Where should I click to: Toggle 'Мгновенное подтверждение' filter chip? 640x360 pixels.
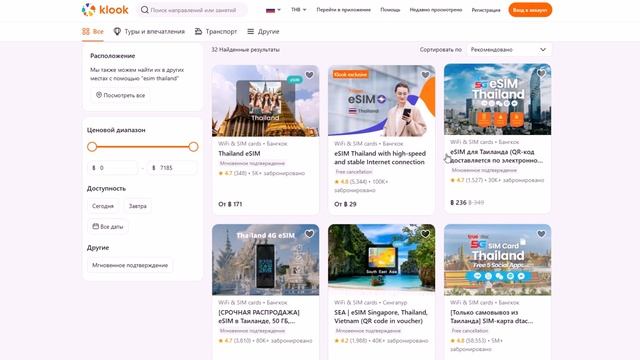click(130, 265)
